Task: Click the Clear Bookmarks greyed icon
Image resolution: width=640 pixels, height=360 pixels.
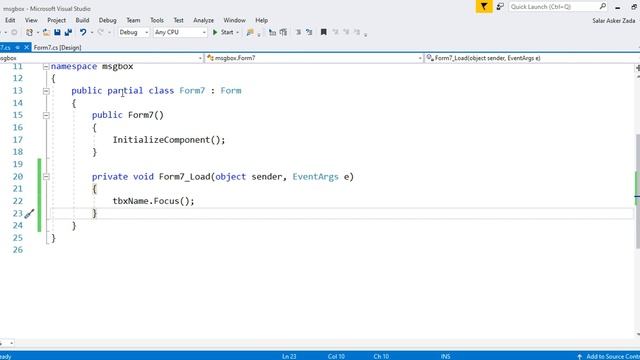Action: click(x=357, y=32)
